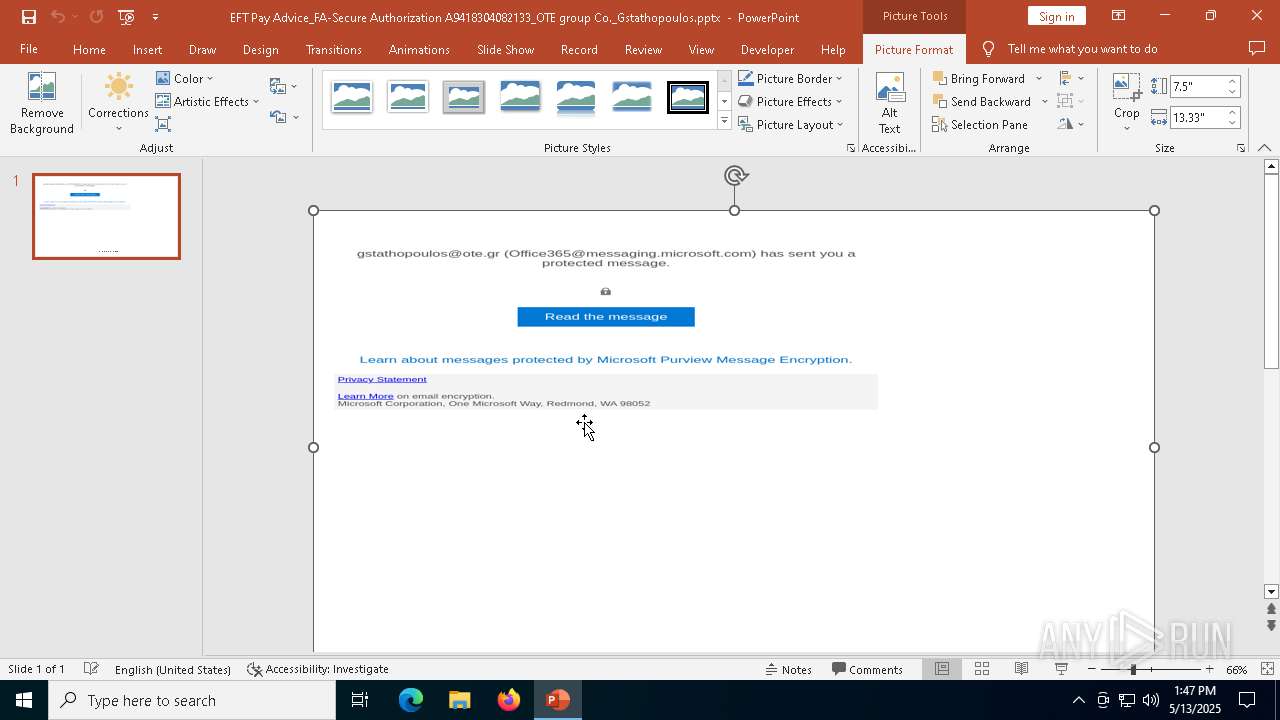This screenshot has width=1280, height=720.
Task: Apply the third picture style with gray frame
Action: (x=464, y=97)
